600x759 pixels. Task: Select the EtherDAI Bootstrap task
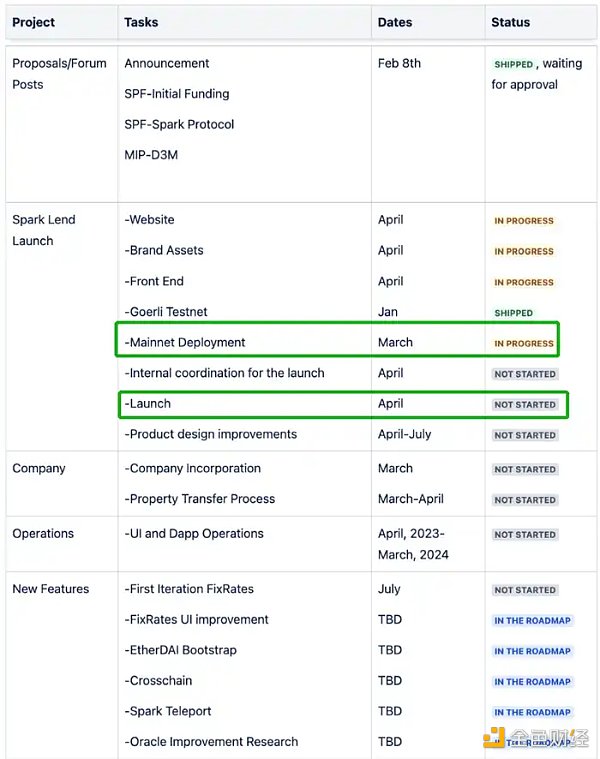(x=181, y=650)
